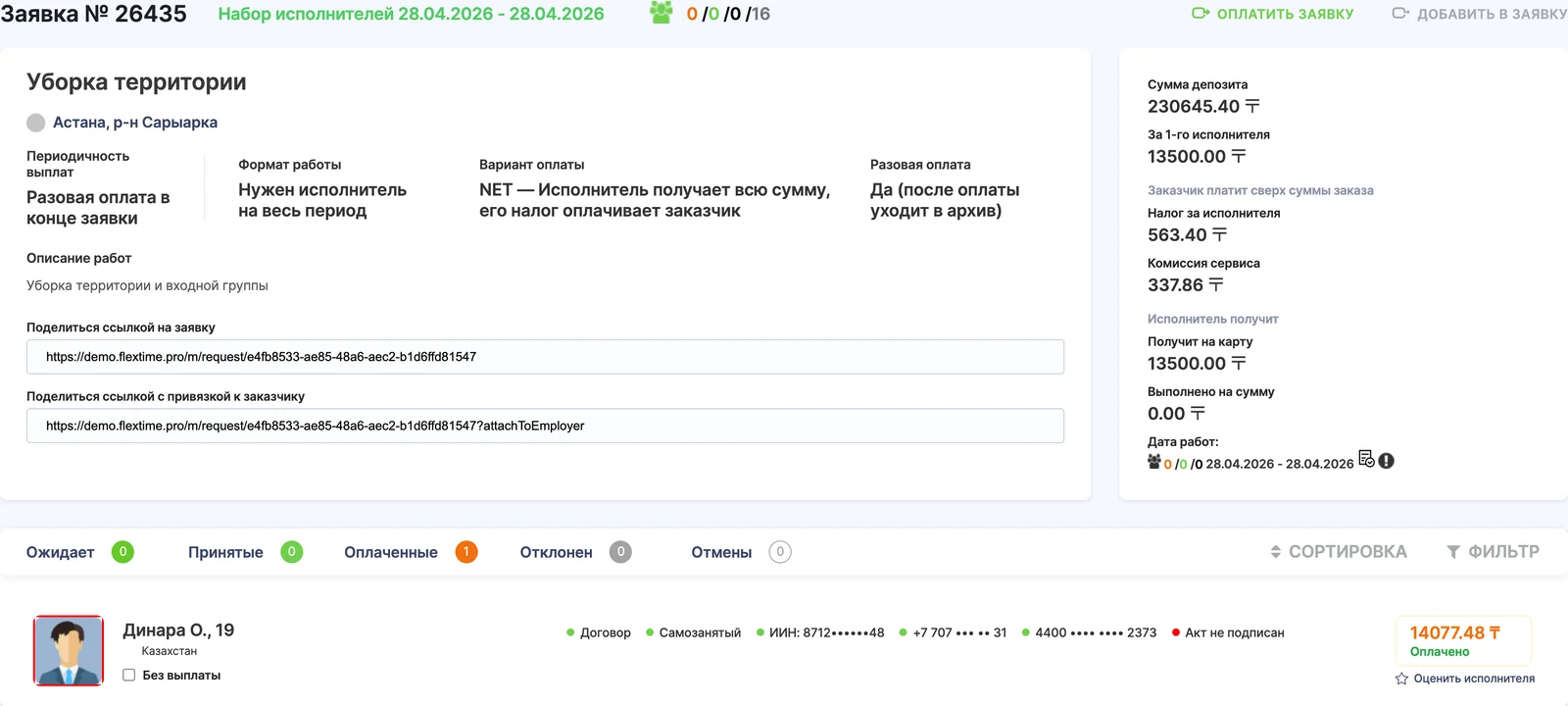Click the filter funnel icon

(1453, 552)
